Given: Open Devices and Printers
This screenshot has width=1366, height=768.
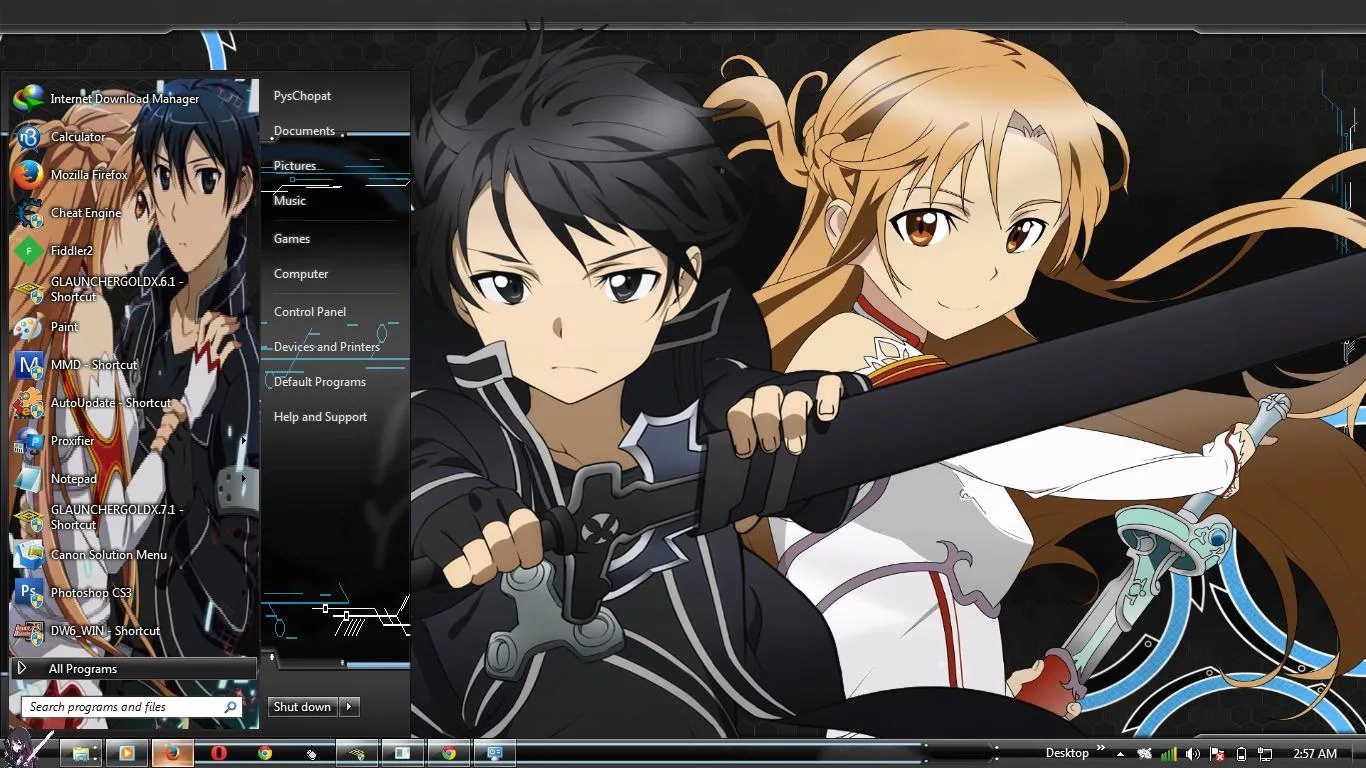Looking at the screenshot, I should [x=327, y=347].
